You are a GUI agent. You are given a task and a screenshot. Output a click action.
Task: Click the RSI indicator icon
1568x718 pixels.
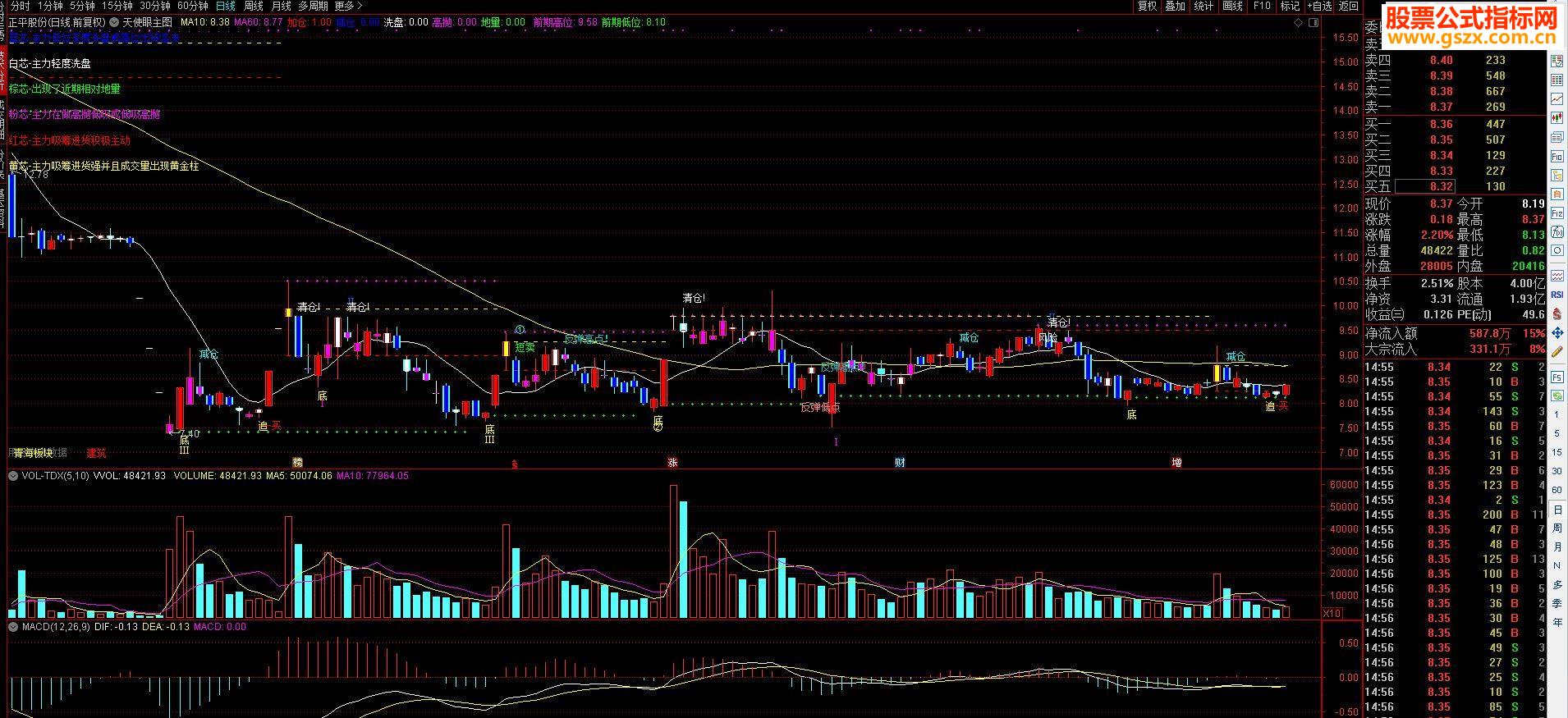pos(1557,295)
